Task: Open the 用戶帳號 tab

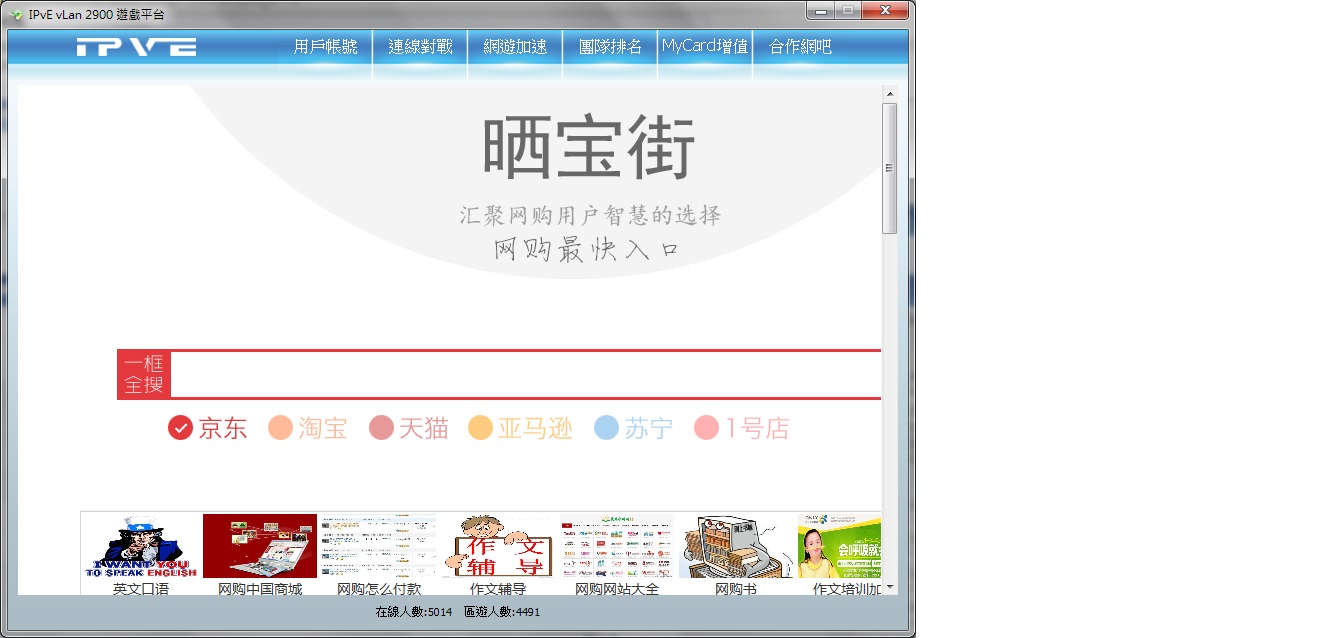Action: [325, 47]
